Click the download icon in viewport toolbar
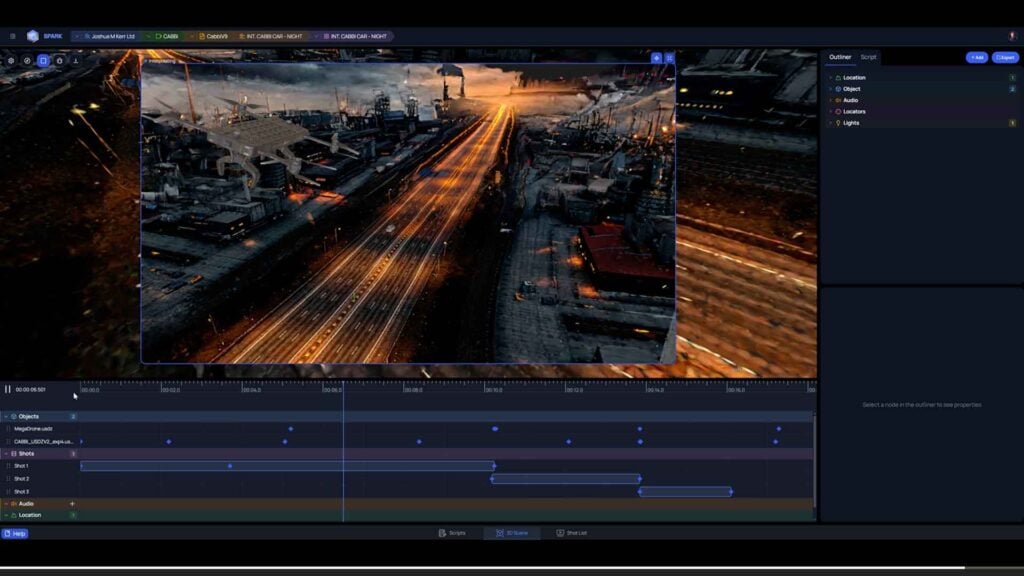This screenshot has height=576, width=1024. point(75,61)
